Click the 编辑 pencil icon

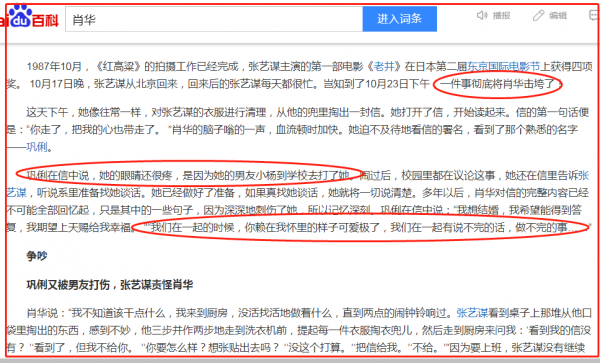coord(538,16)
